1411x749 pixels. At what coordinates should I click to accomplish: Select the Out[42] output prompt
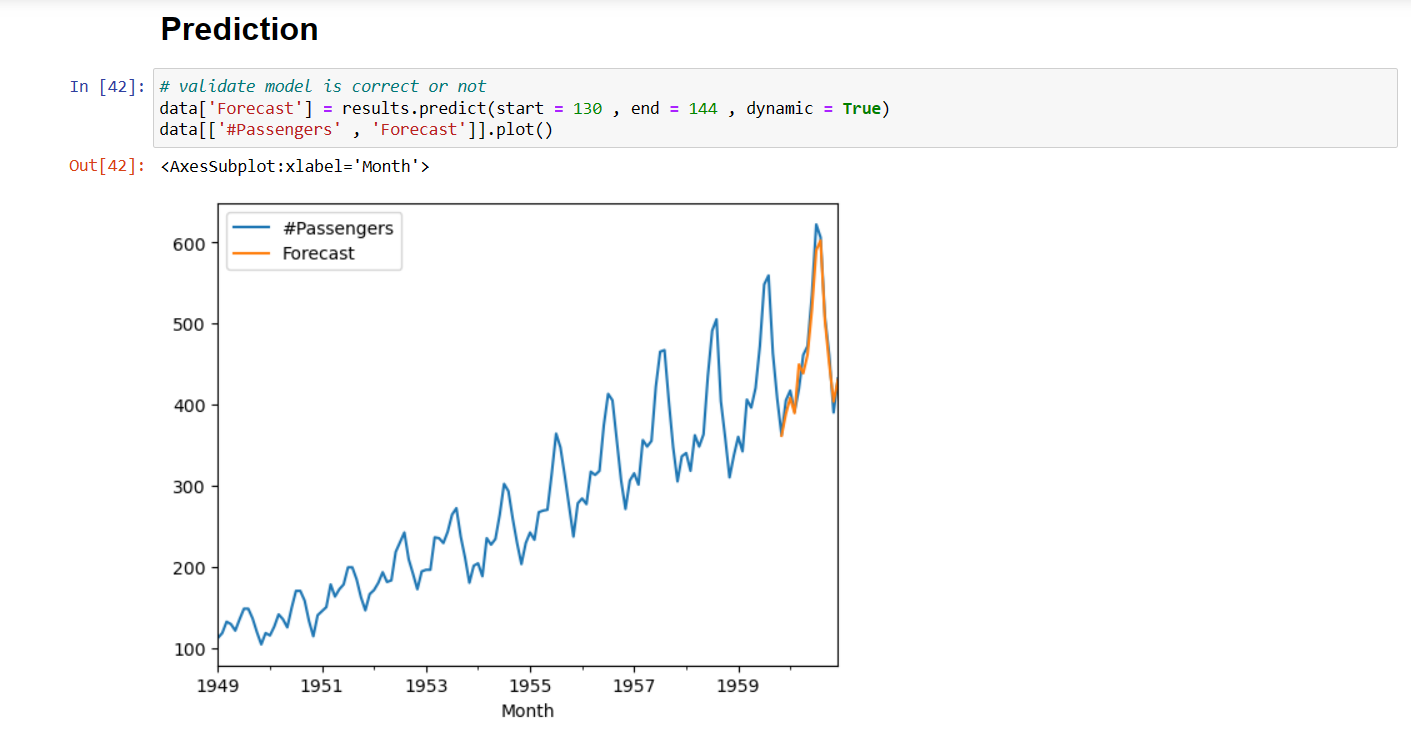coord(108,166)
